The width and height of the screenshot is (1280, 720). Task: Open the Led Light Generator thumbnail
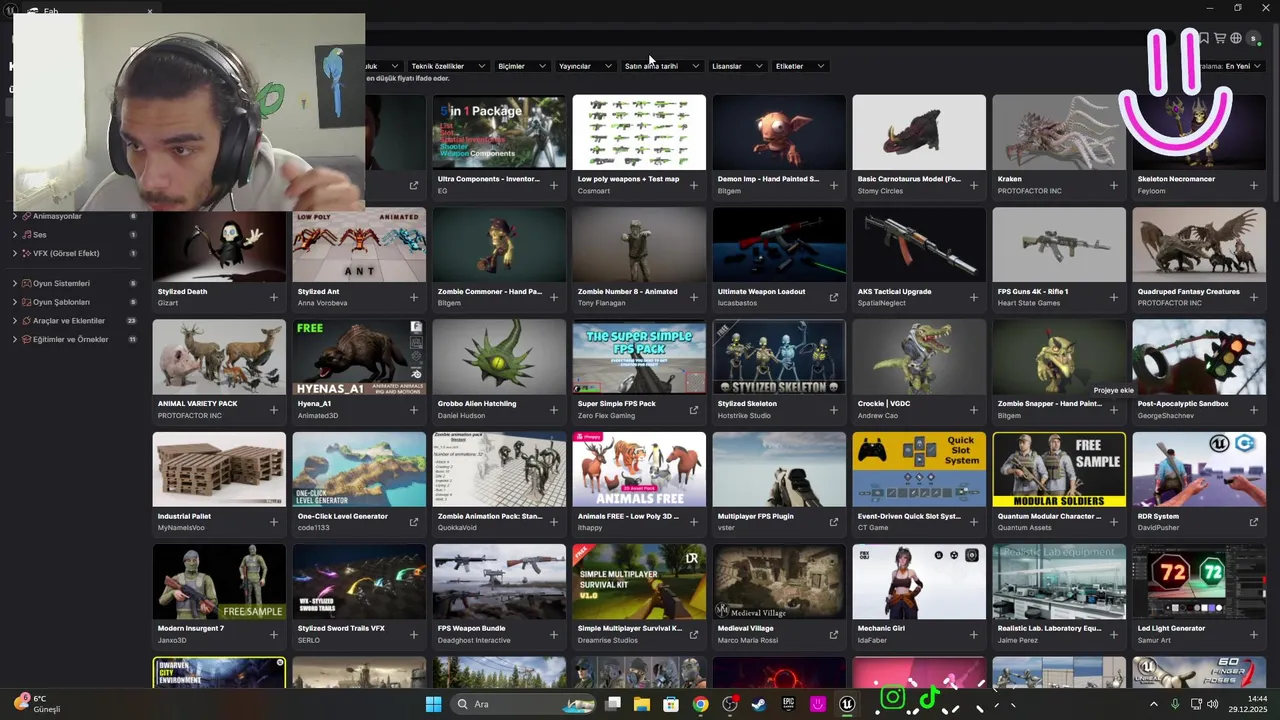point(1199,581)
